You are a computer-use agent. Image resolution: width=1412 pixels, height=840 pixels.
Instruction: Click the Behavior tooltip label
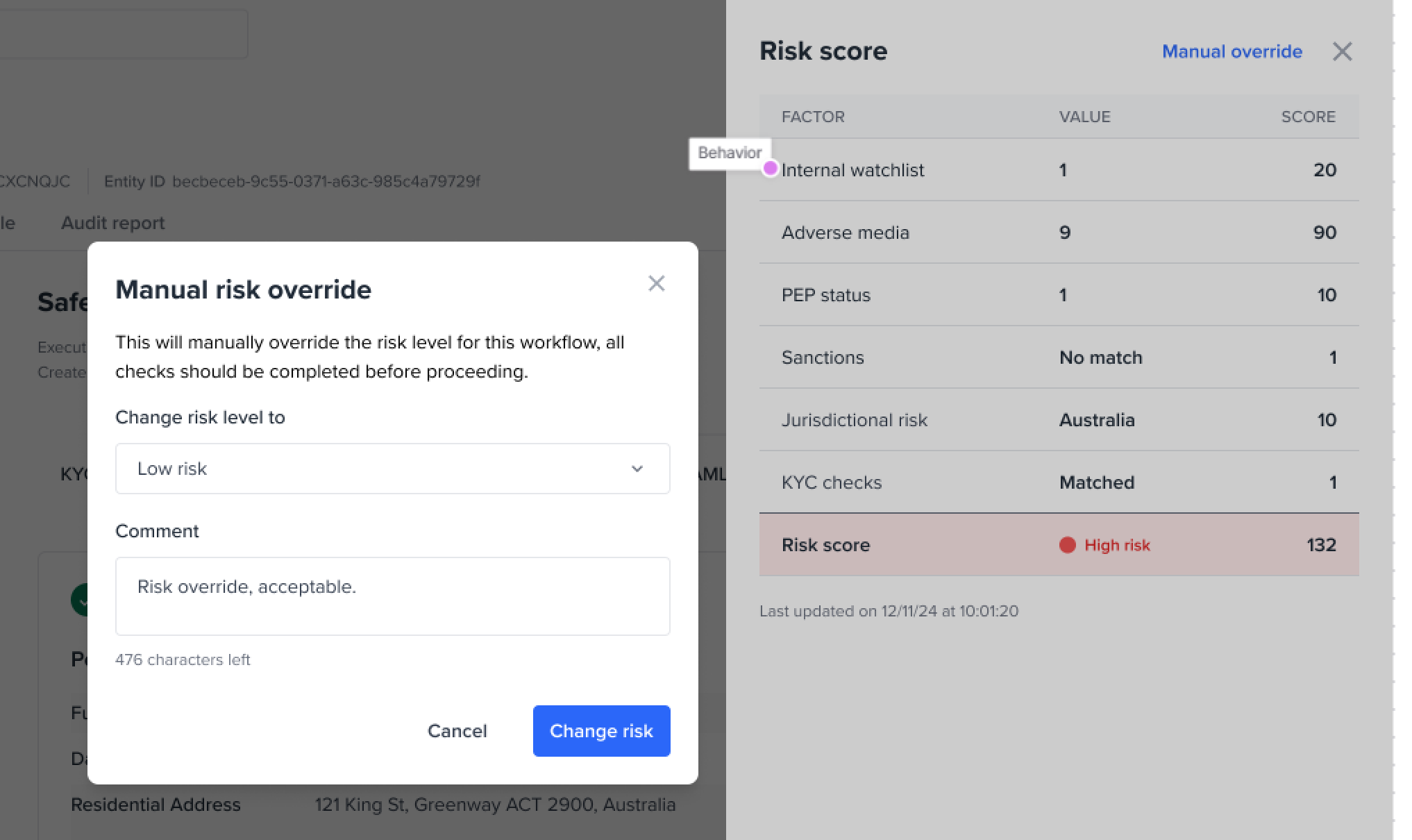pos(730,153)
